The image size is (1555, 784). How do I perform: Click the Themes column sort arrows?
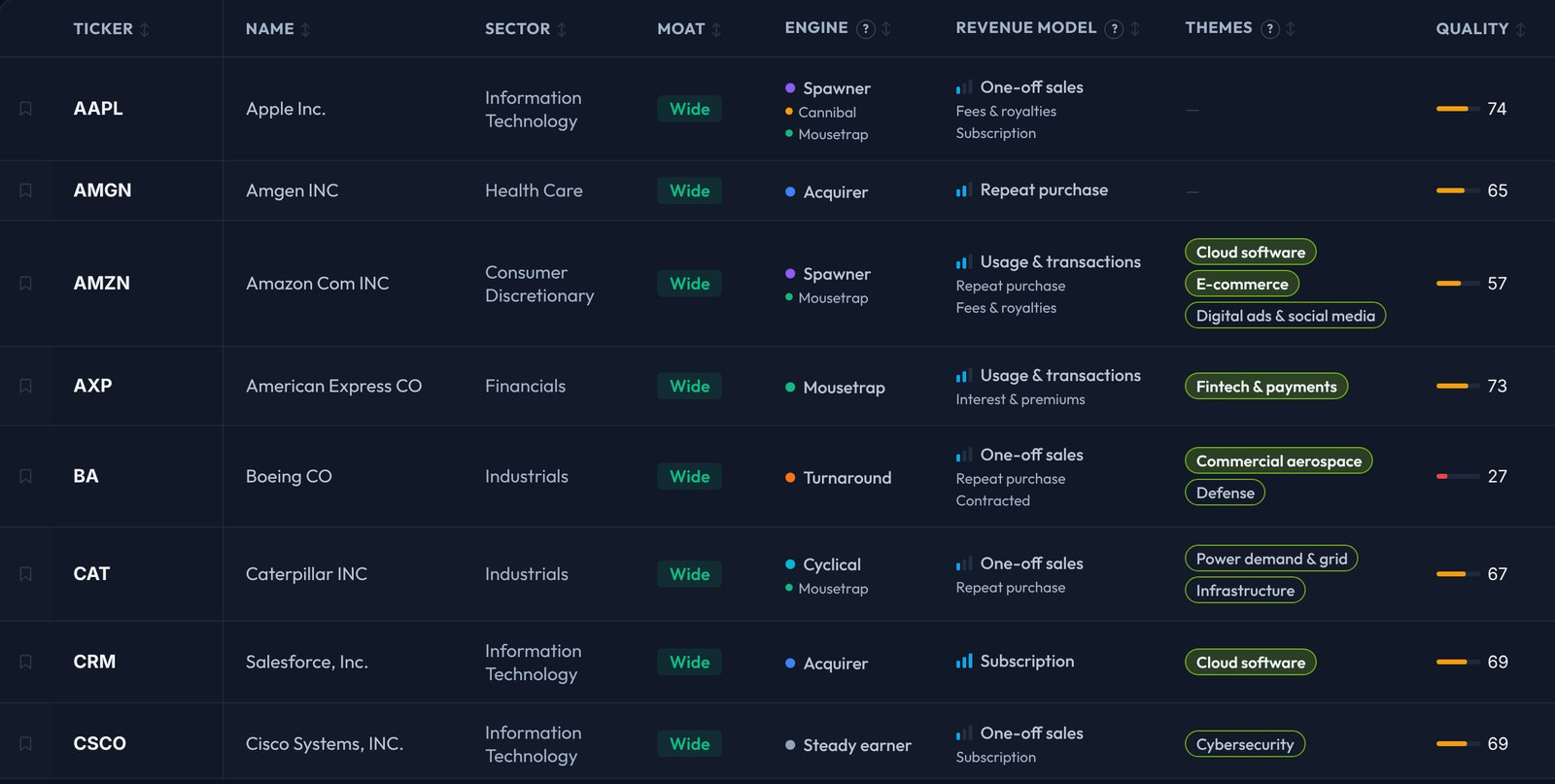(x=1291, y=29)
